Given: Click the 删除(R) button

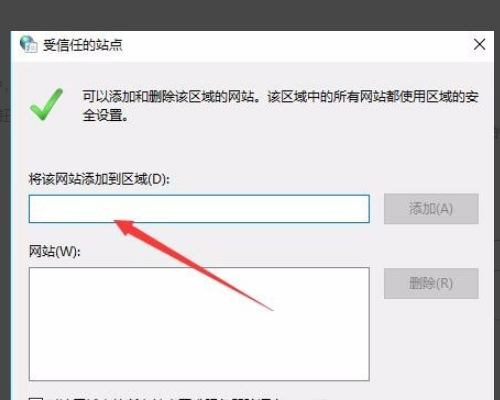Looking at the screenshot, I should [x=431, y=283].
